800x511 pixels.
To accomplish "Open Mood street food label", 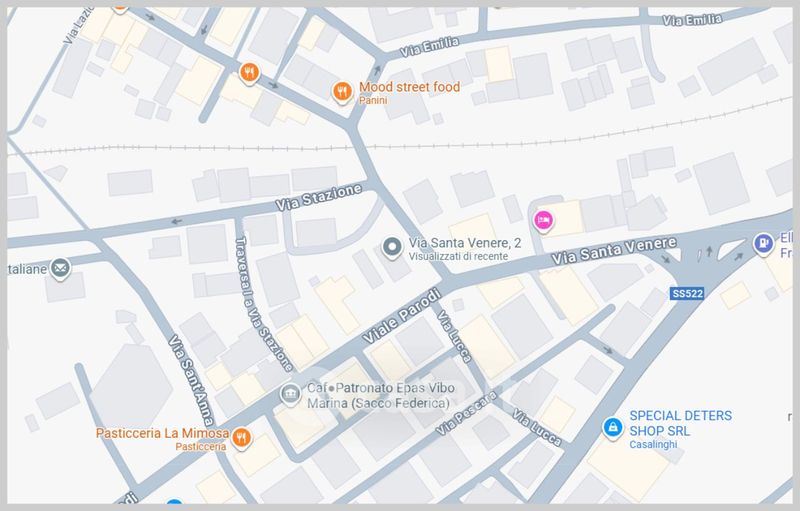I will 410,87.
